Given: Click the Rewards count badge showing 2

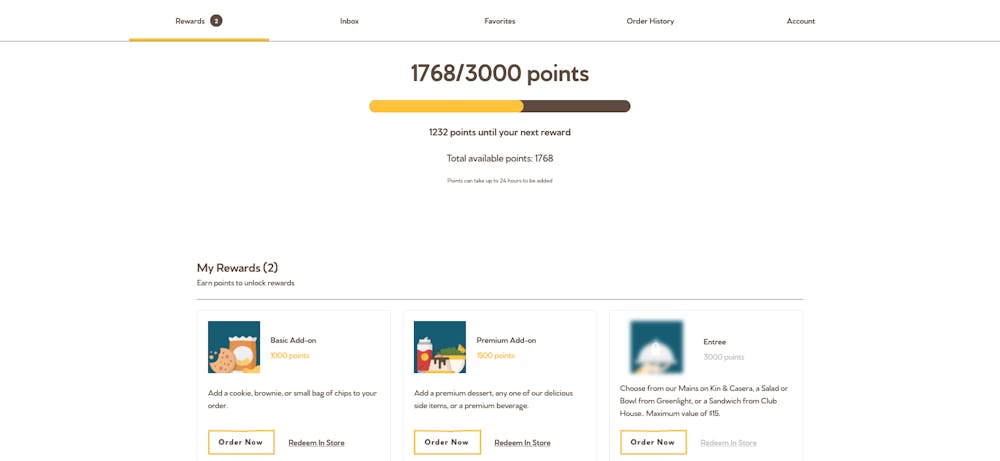Looking at the screenshot, I should click(216, 21).
